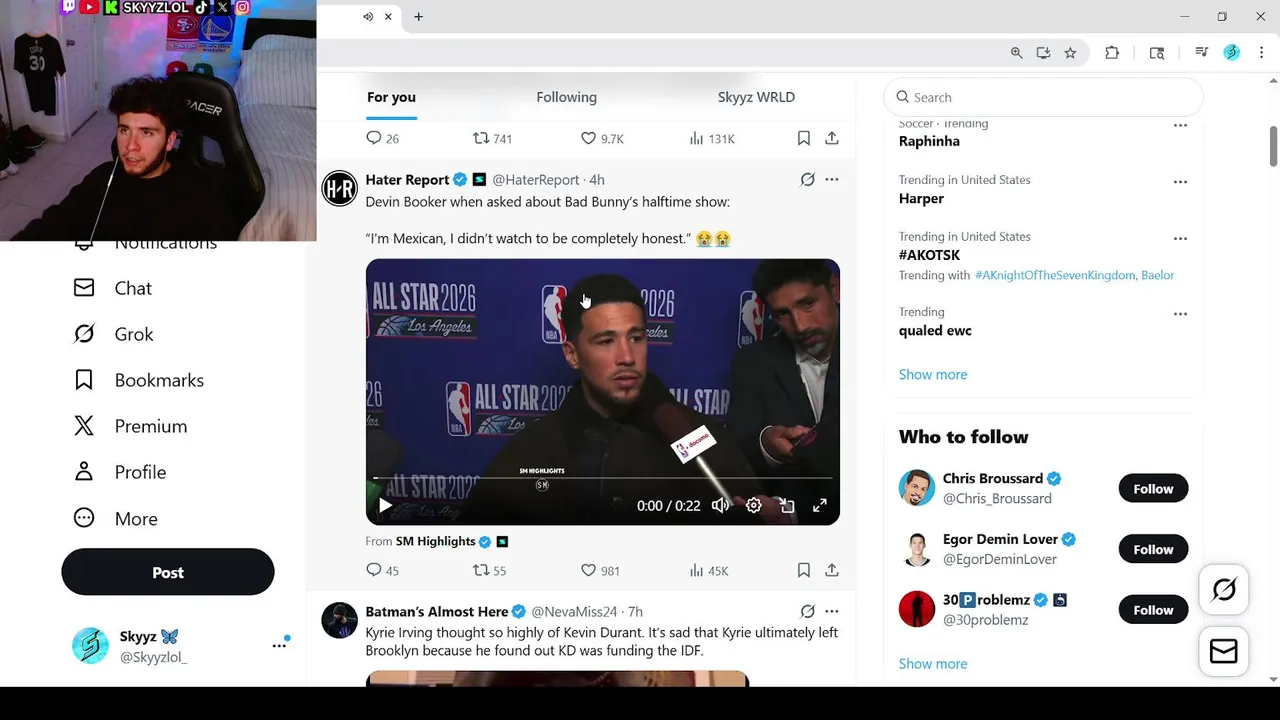The image size is (1280, 720).
Task: Follow Chris Broussard
Action: click(1153, 489)
